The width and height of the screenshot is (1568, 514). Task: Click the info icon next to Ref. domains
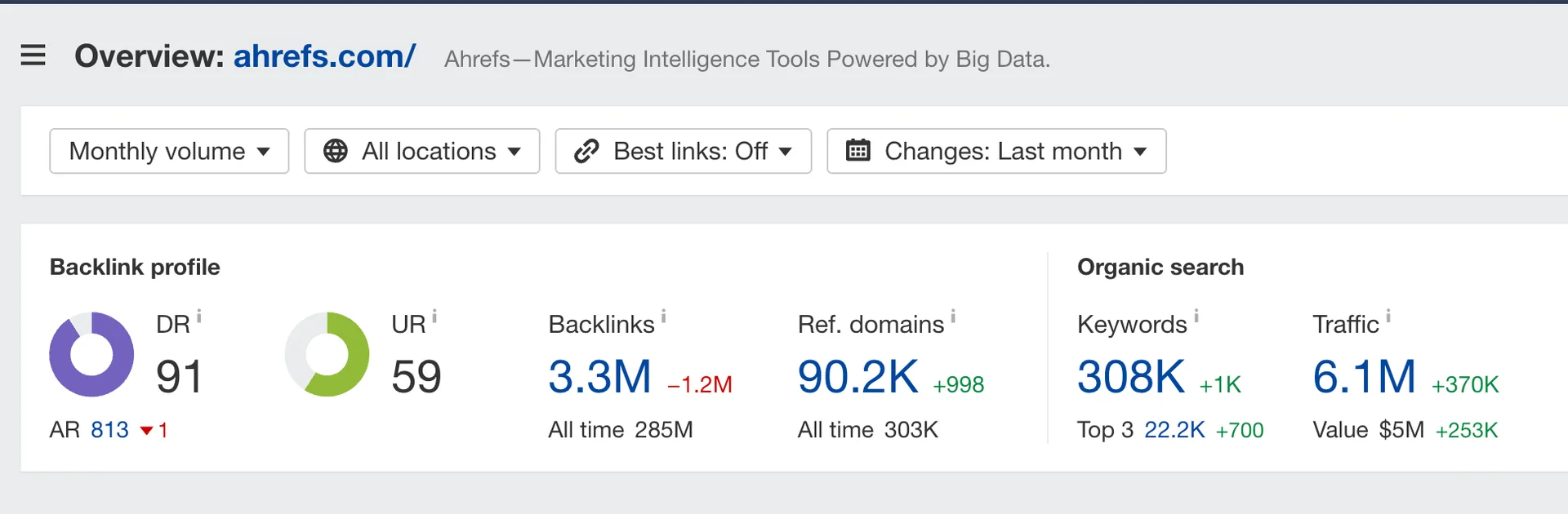click(x=953, y=314)
